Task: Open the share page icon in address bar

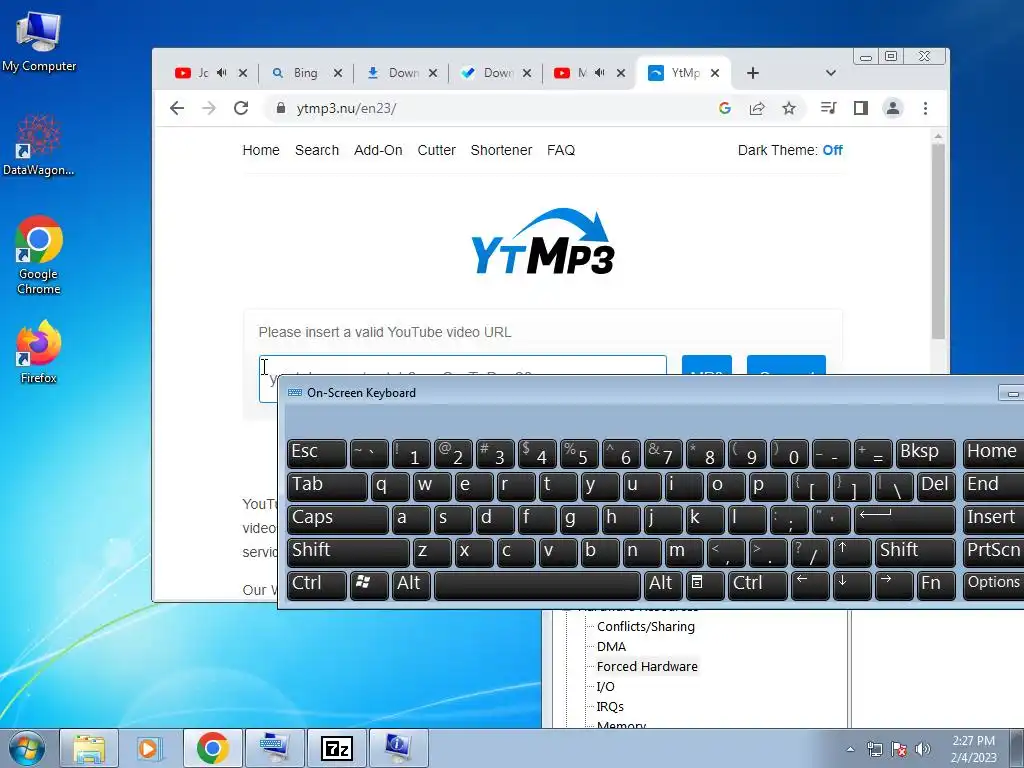Action: pyautogui.click(x=757, y=108)
